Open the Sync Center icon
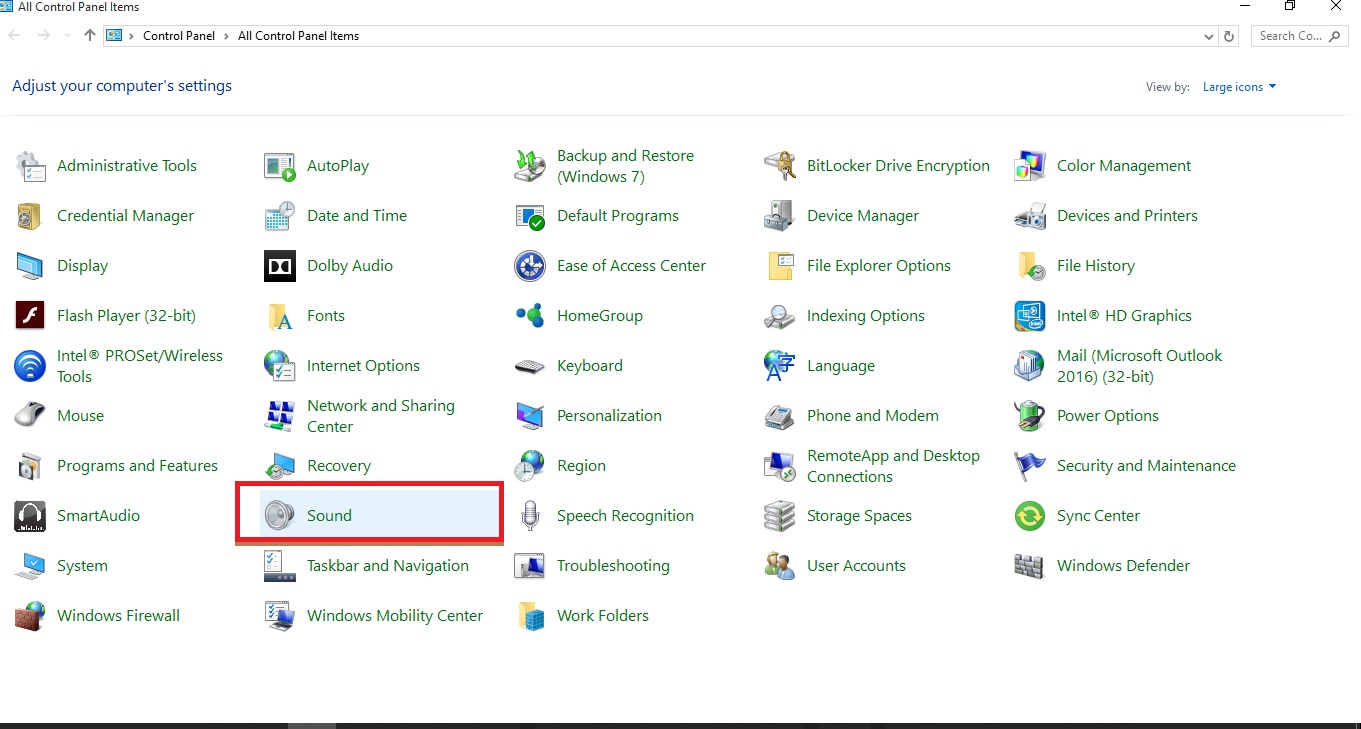Viewport: 1361px width, 729px height. pos(1030,516)
